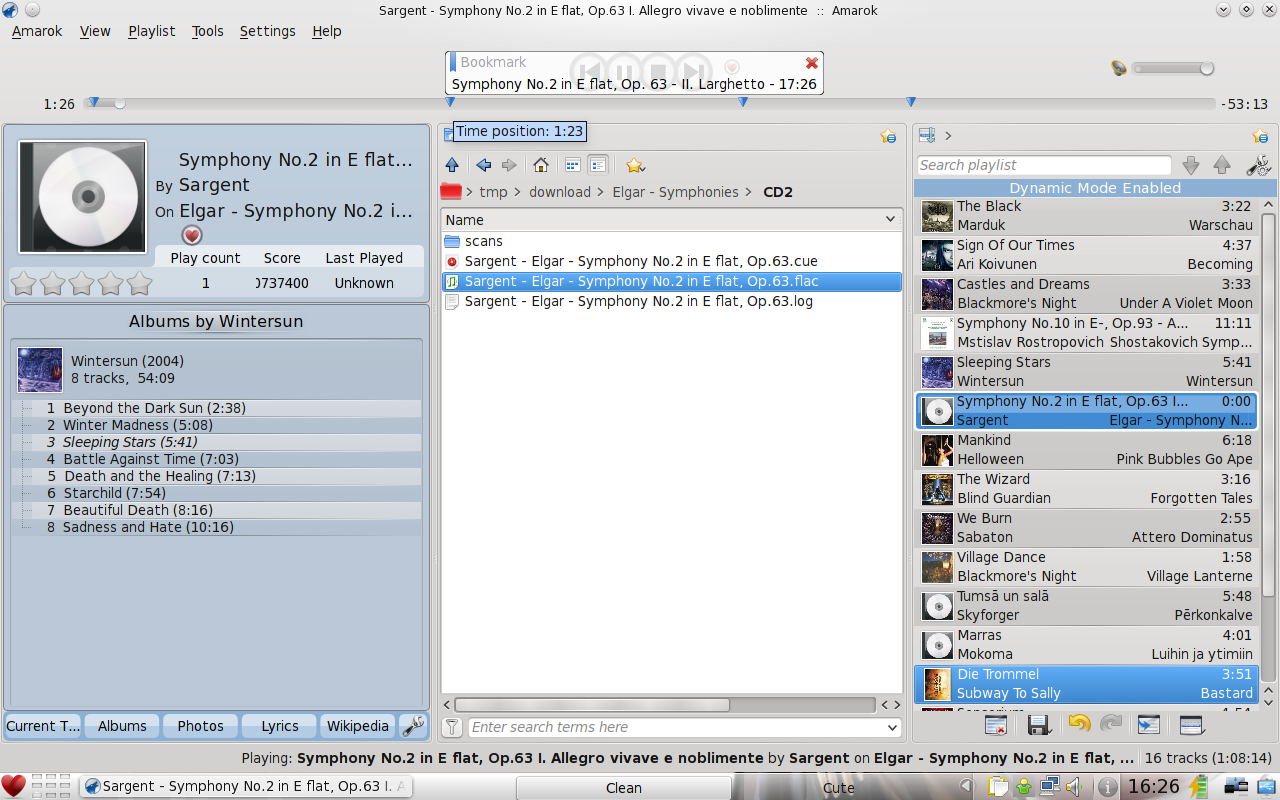This screenshot has height=800, width=1280.
Task: Open the Playlist menu
Action: (152, 31)
